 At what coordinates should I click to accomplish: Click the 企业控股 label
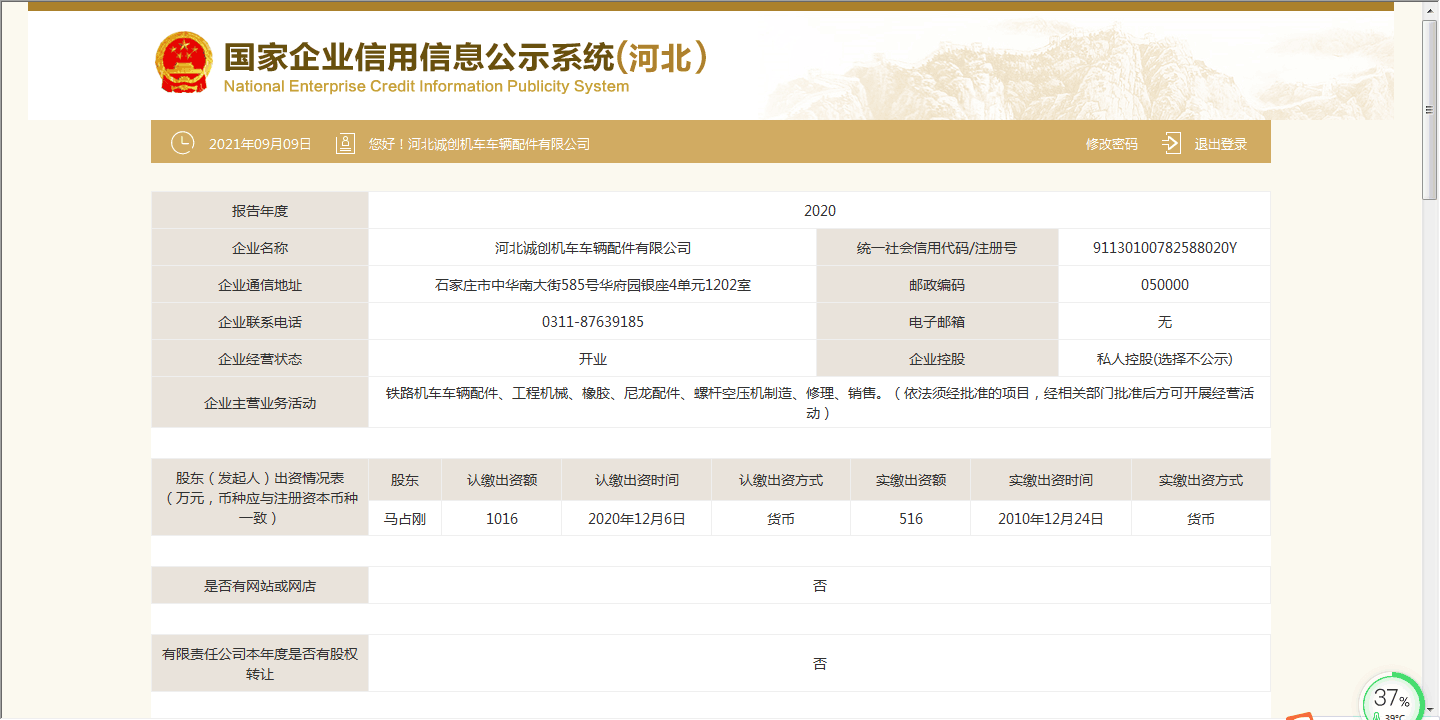pos(937,359)
